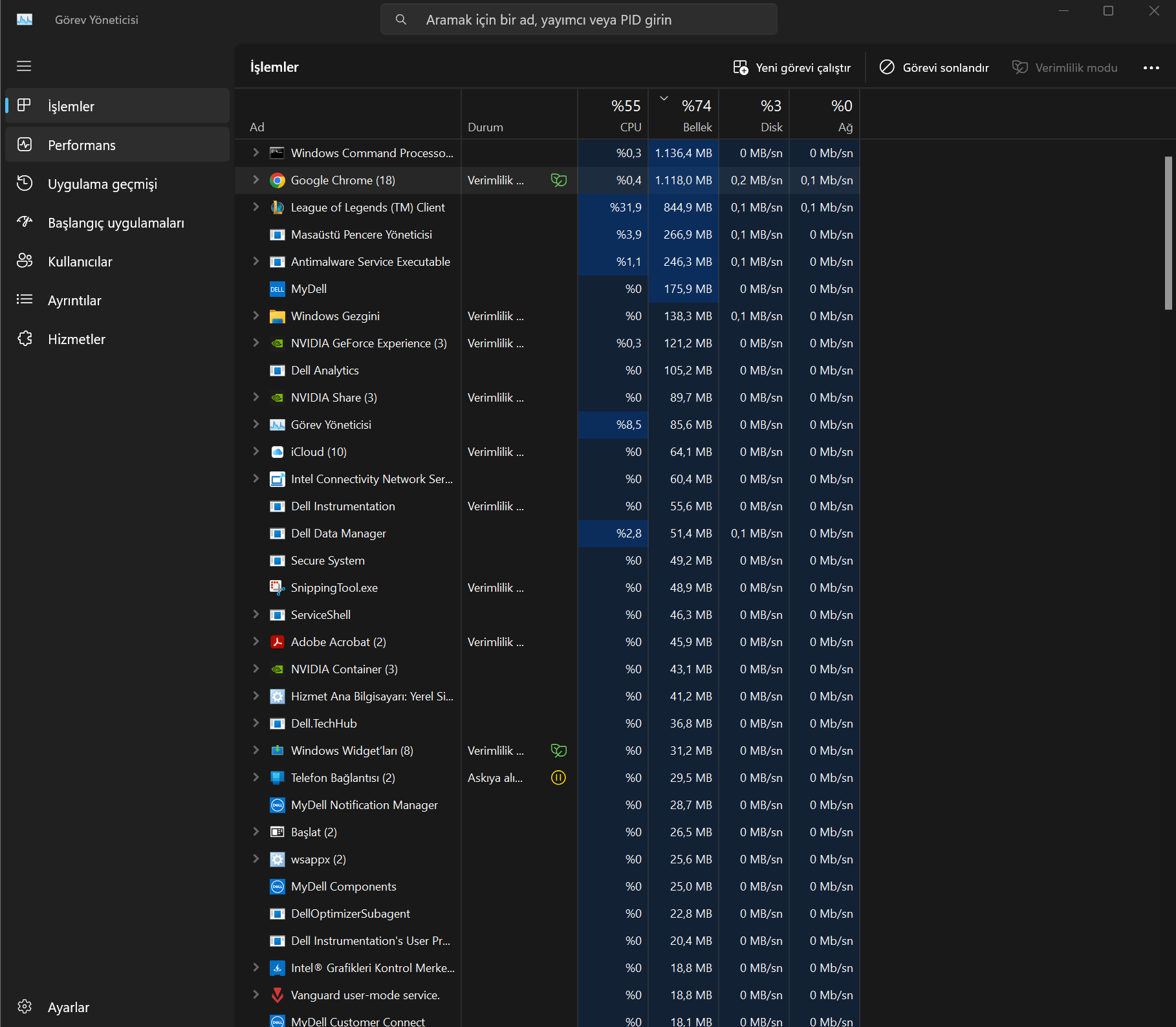Sort by the CPU column header

coord(613,114)
